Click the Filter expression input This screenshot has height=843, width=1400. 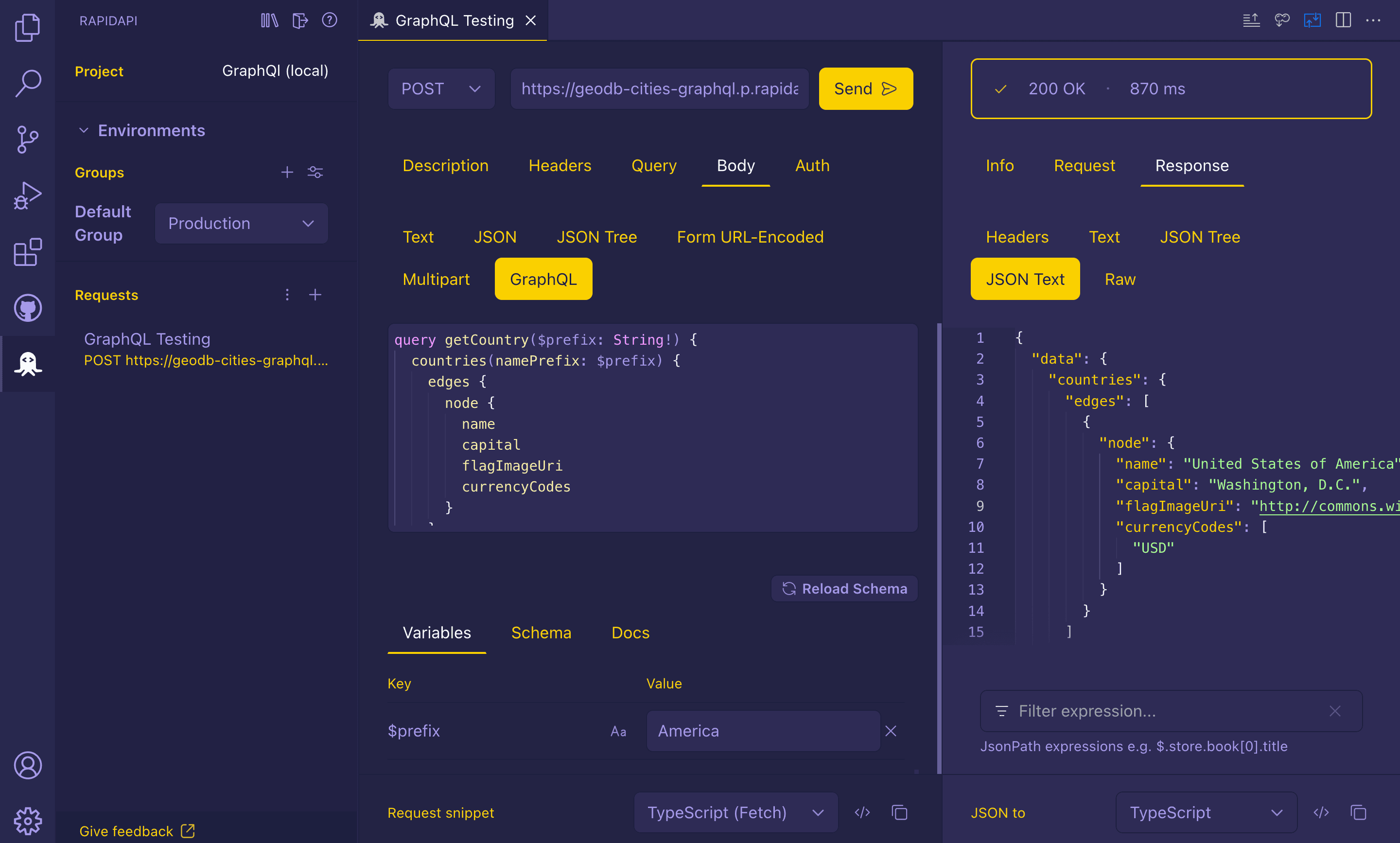pyautogui.click(x=1171, y=711)
